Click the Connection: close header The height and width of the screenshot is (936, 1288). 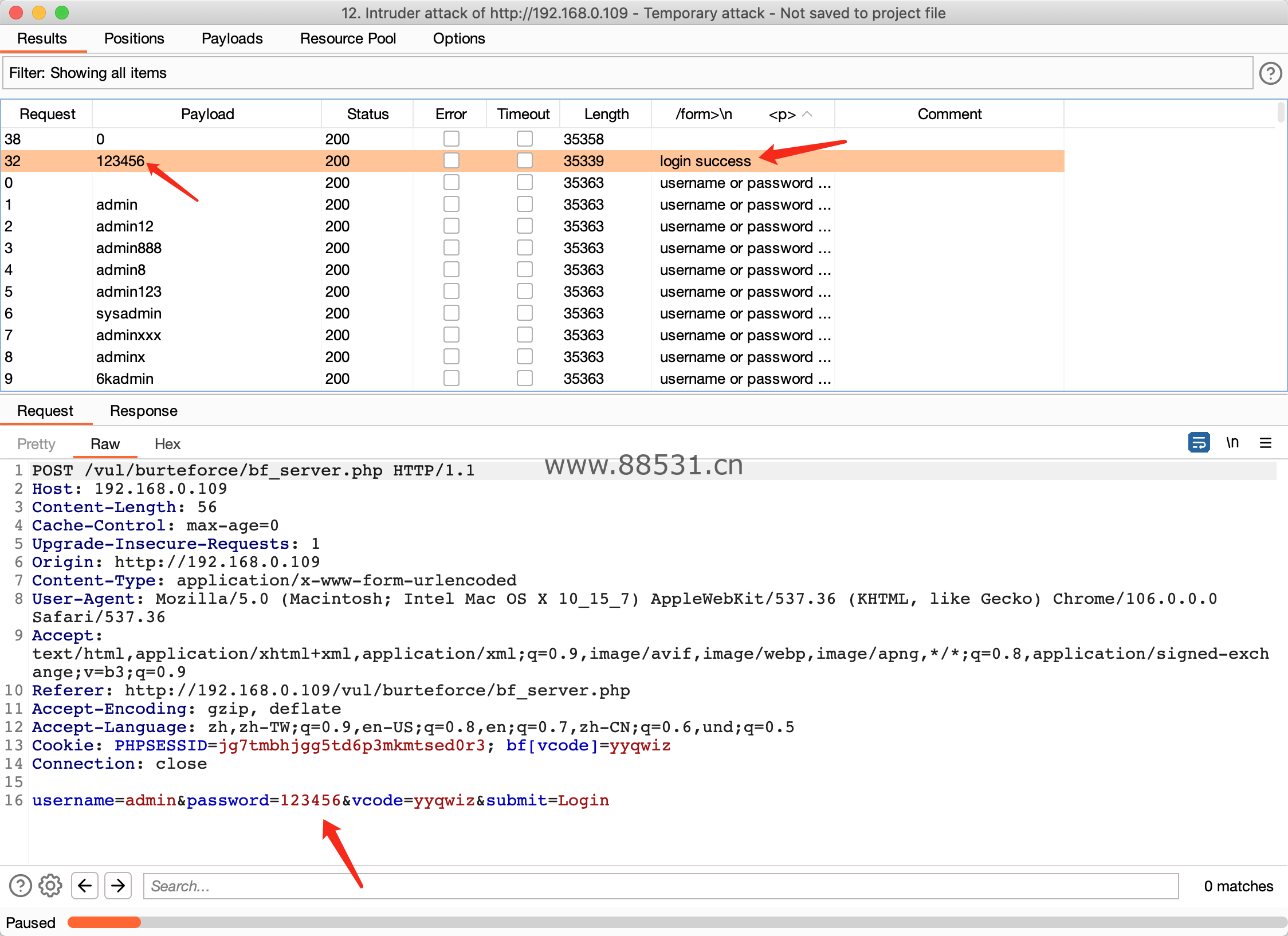119,764
